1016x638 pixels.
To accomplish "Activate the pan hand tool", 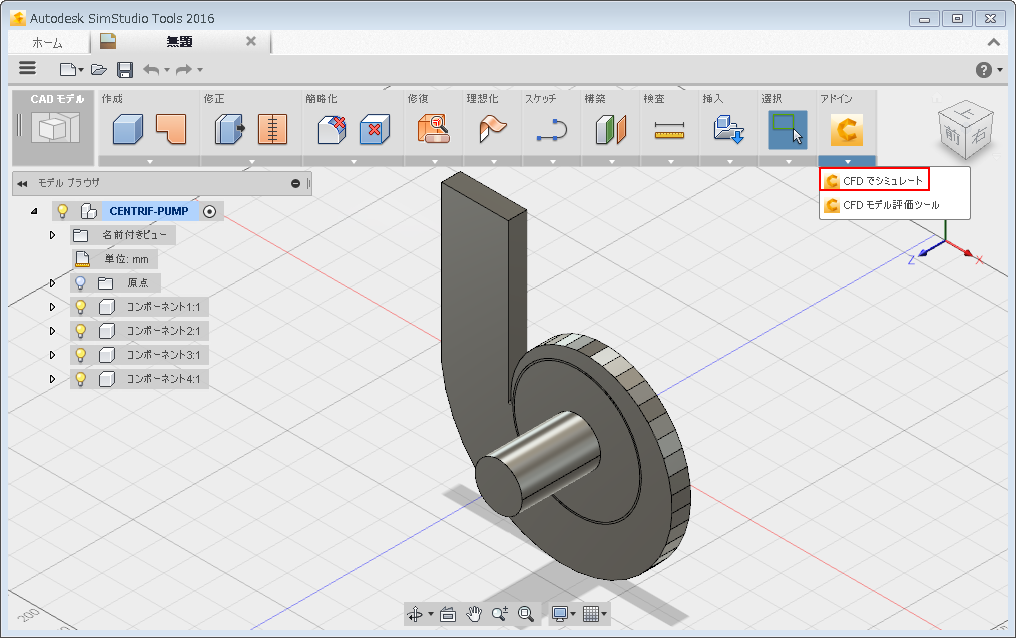I will click(474, 613).
